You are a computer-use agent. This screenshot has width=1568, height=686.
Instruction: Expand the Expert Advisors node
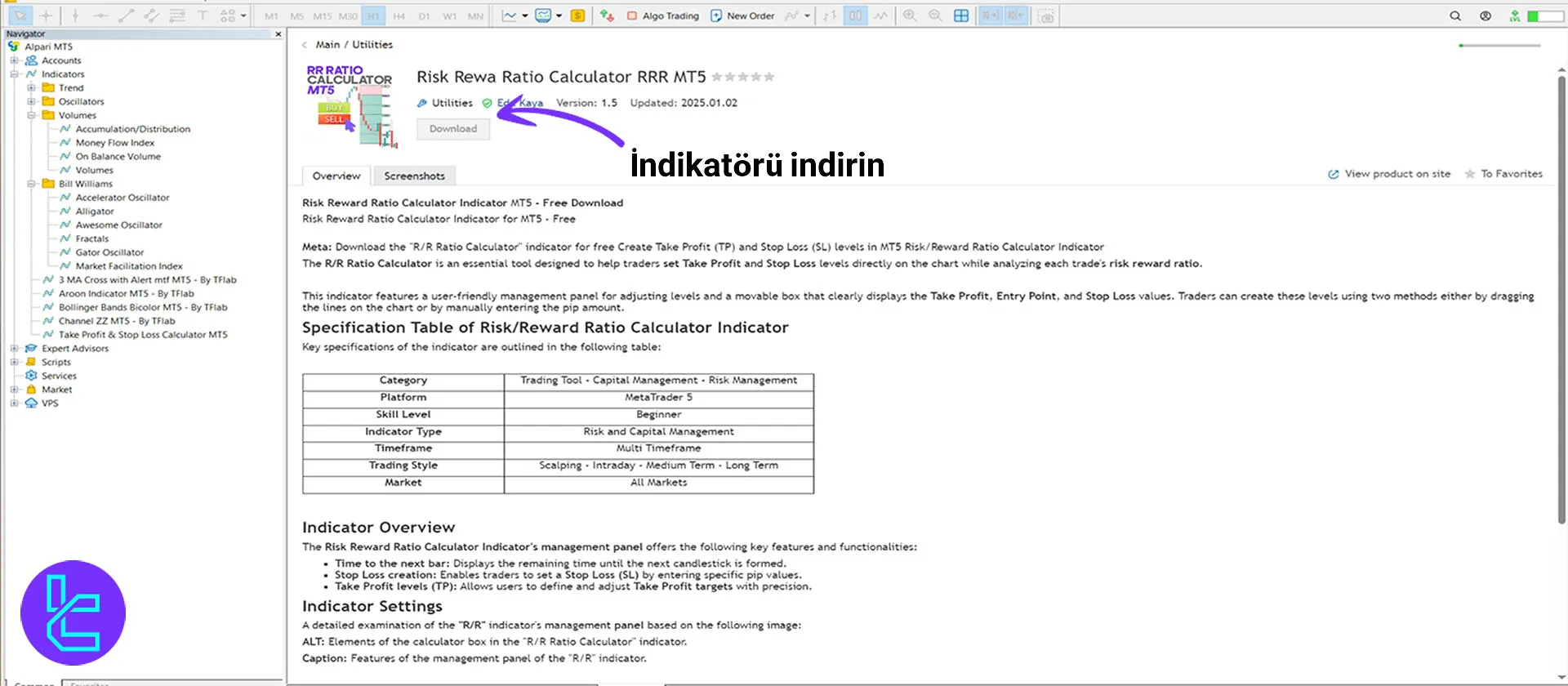(14, 348)
